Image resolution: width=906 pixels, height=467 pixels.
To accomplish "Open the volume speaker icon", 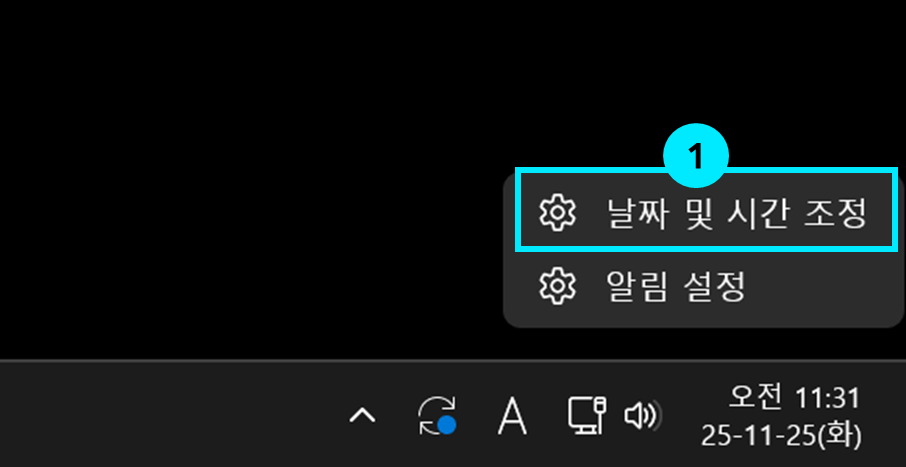I will (x=643, y=416).
